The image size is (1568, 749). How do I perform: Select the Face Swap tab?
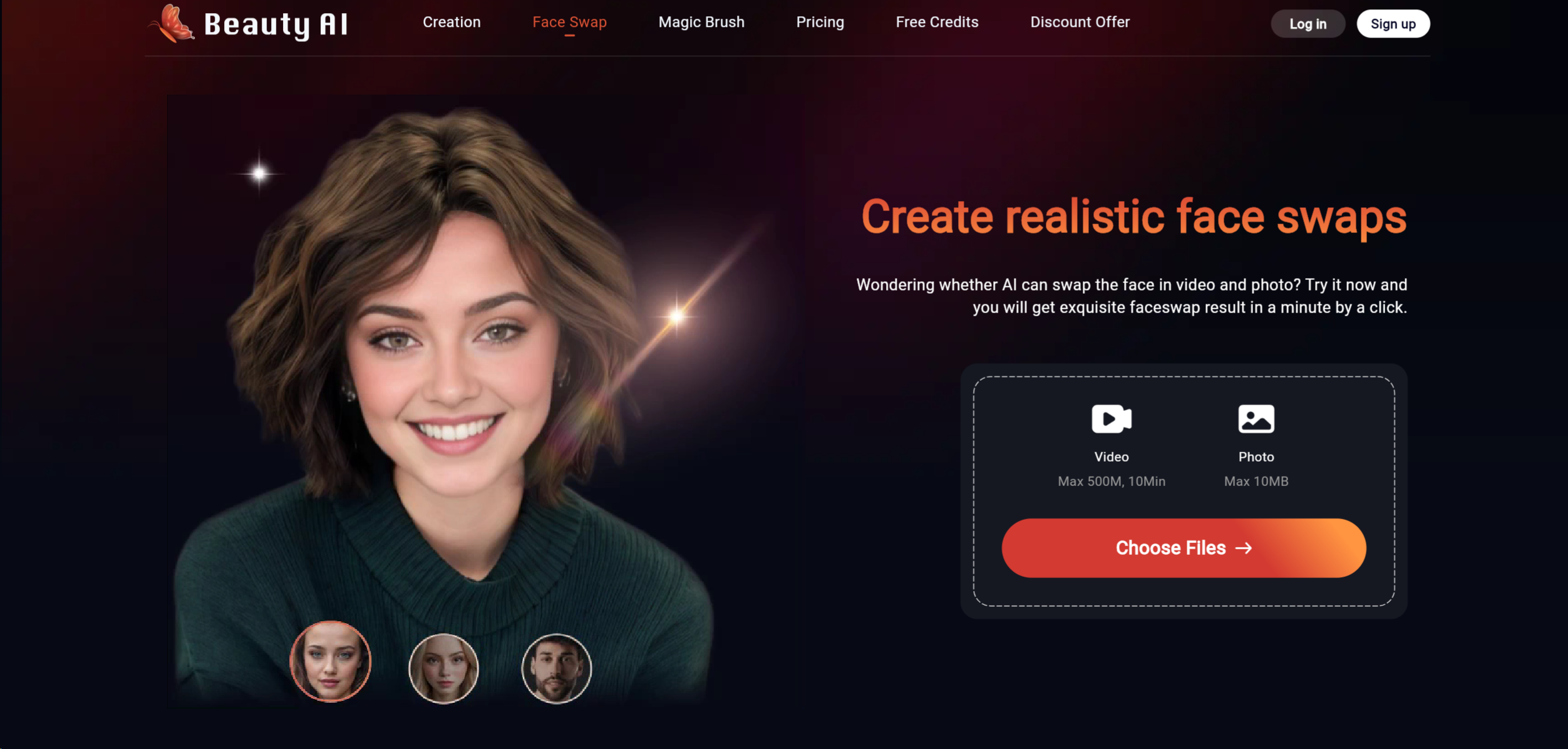[x=569, y=22]
